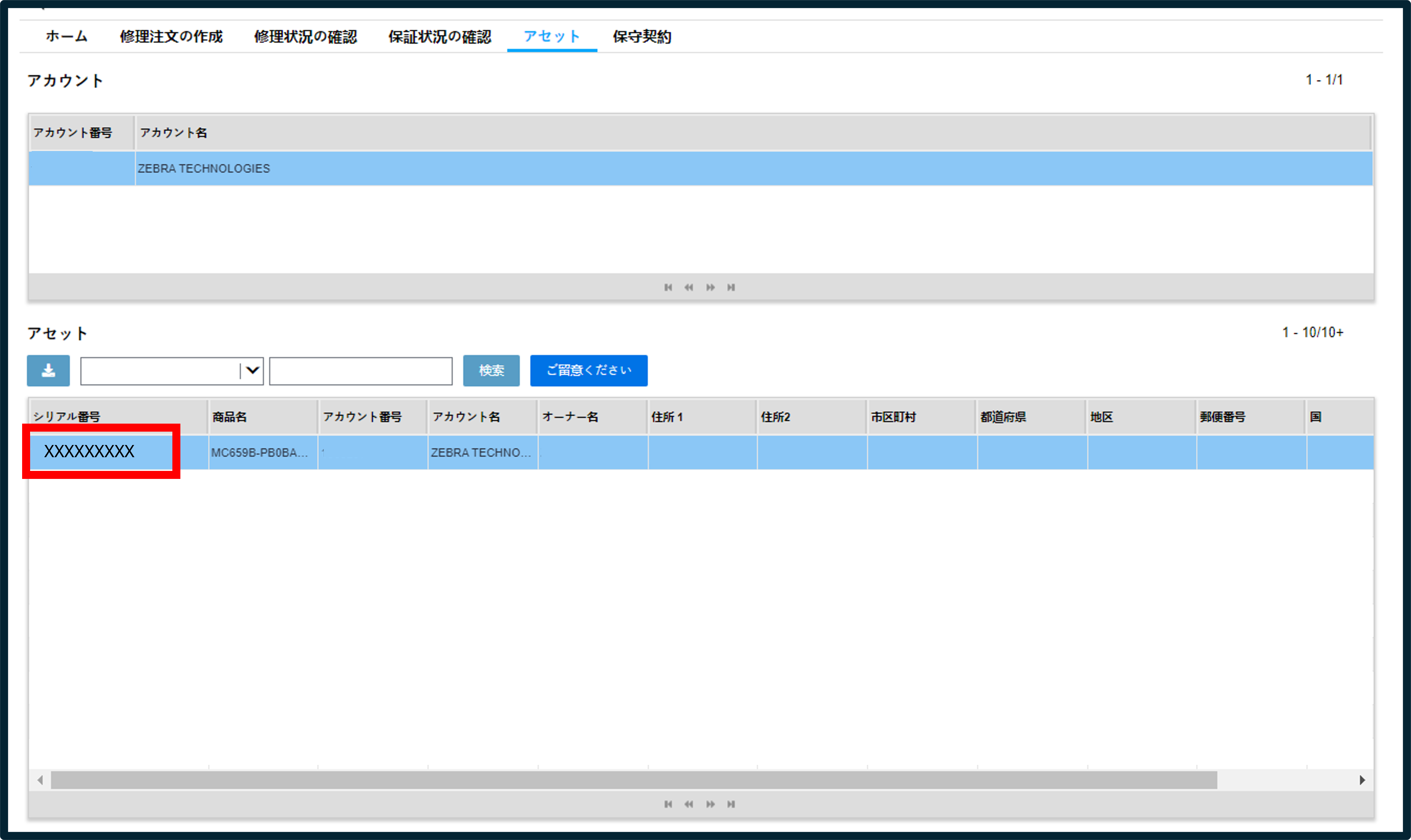
Task: Open the search field dropdown arrow
Action: pyautogui.click(x=252, y=371)
